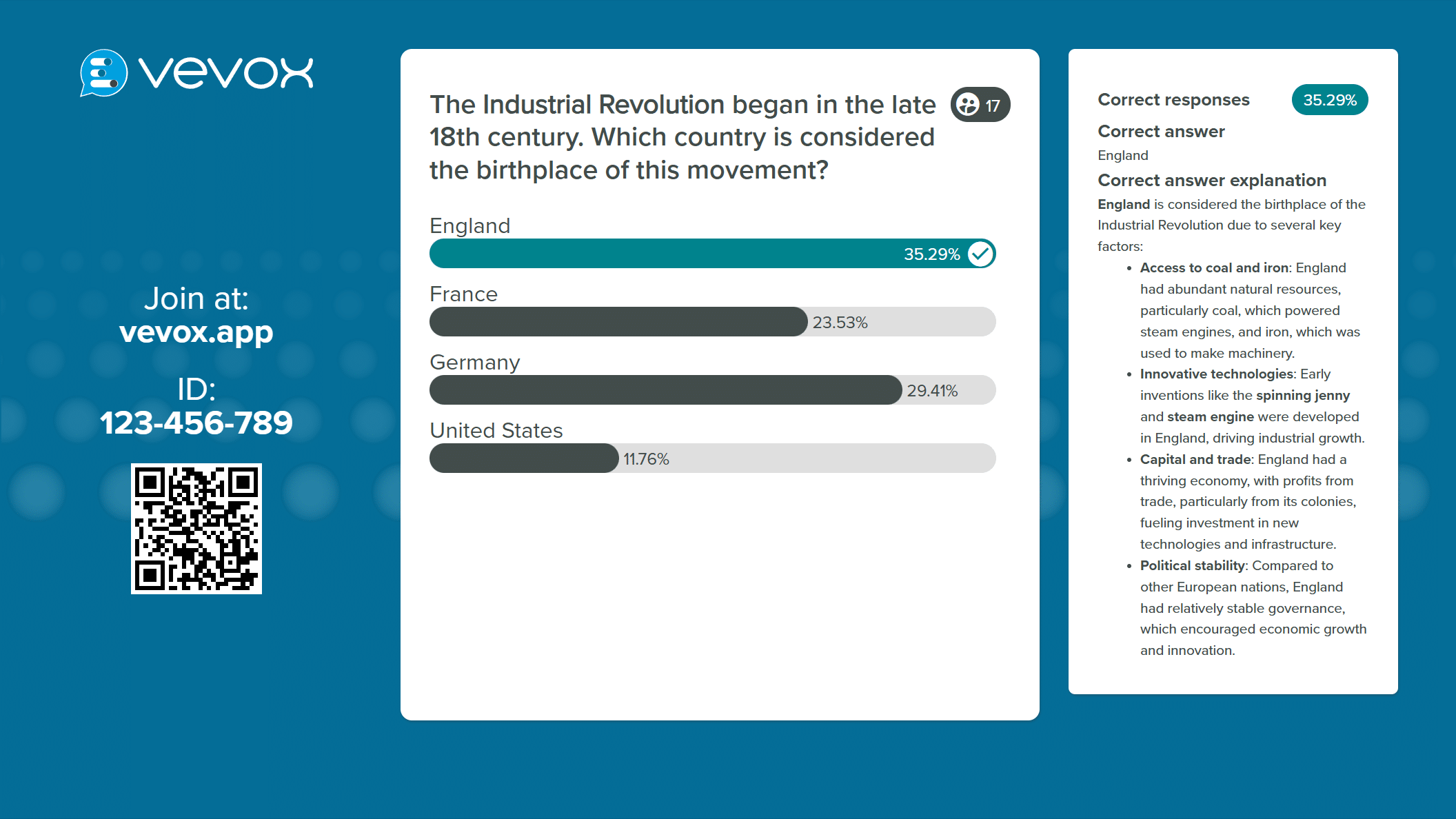This screenshot has width=1456, height=819.
Task: Click the session ID 123-456-789
Action: (x=196, y=423)
